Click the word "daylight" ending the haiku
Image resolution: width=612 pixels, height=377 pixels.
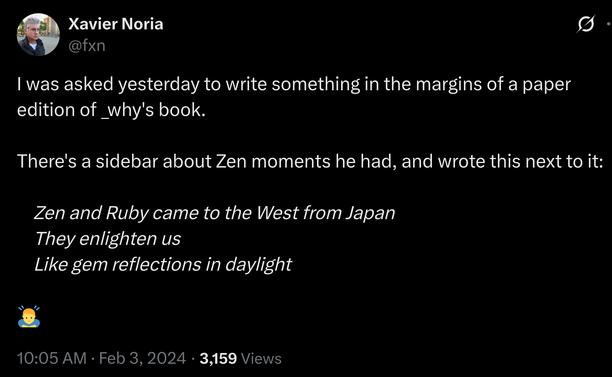click(258, 265)
